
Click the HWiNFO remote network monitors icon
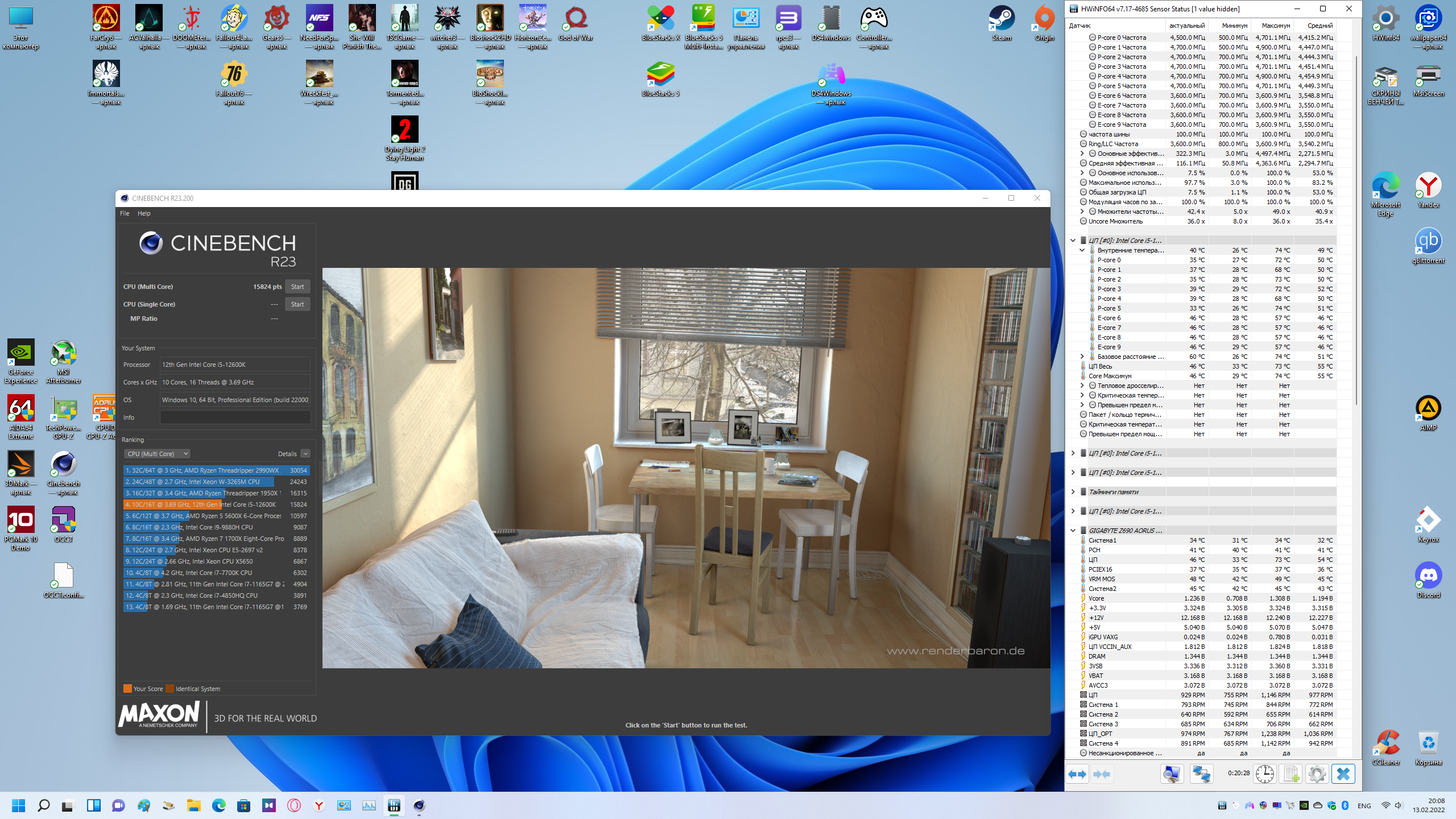1201,774
